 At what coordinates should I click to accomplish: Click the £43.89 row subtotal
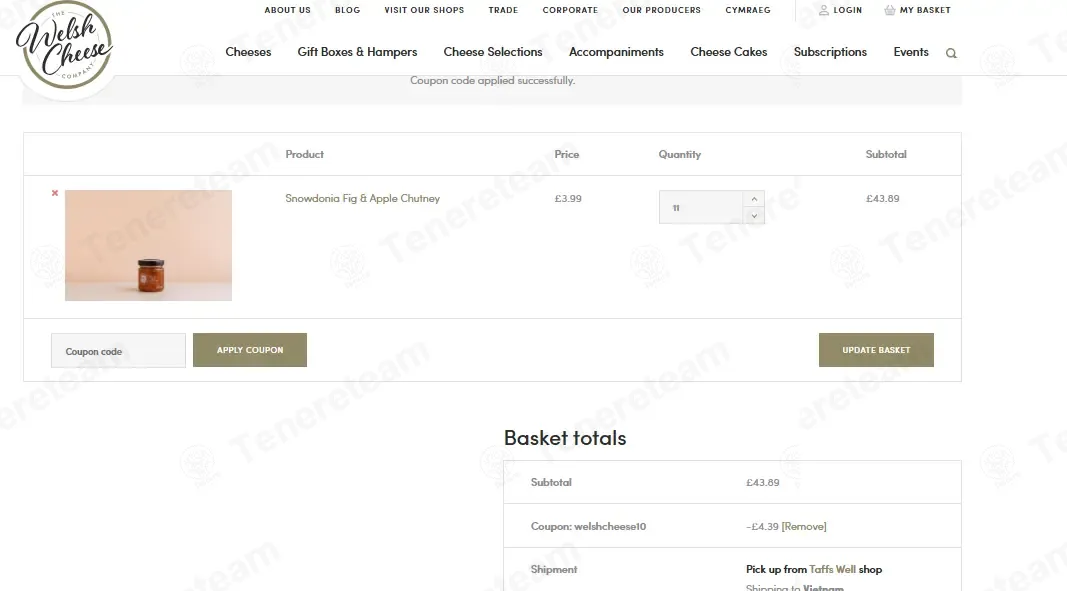click(x=883, y=199)
